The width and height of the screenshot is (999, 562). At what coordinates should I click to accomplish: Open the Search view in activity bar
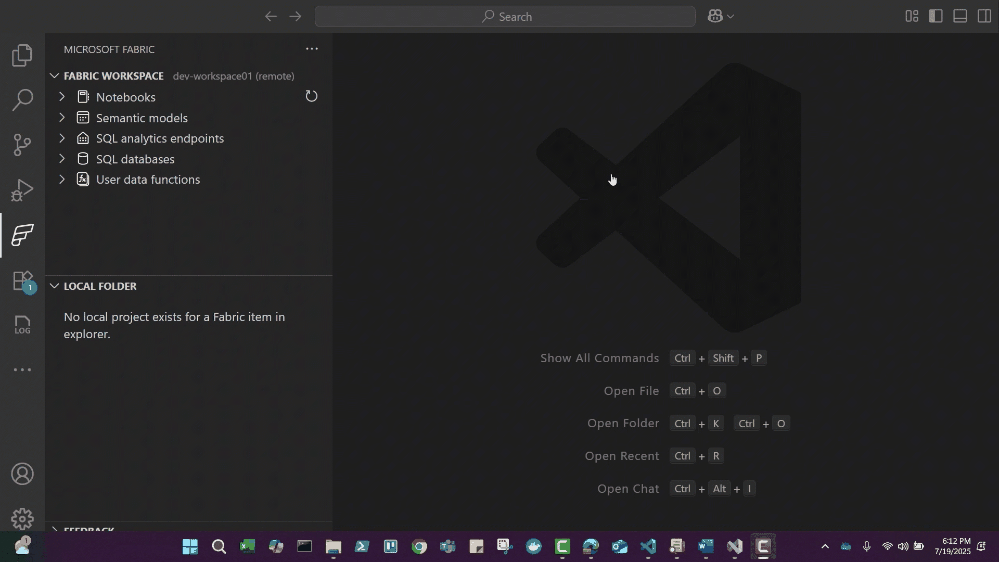[x=22, y=100]
